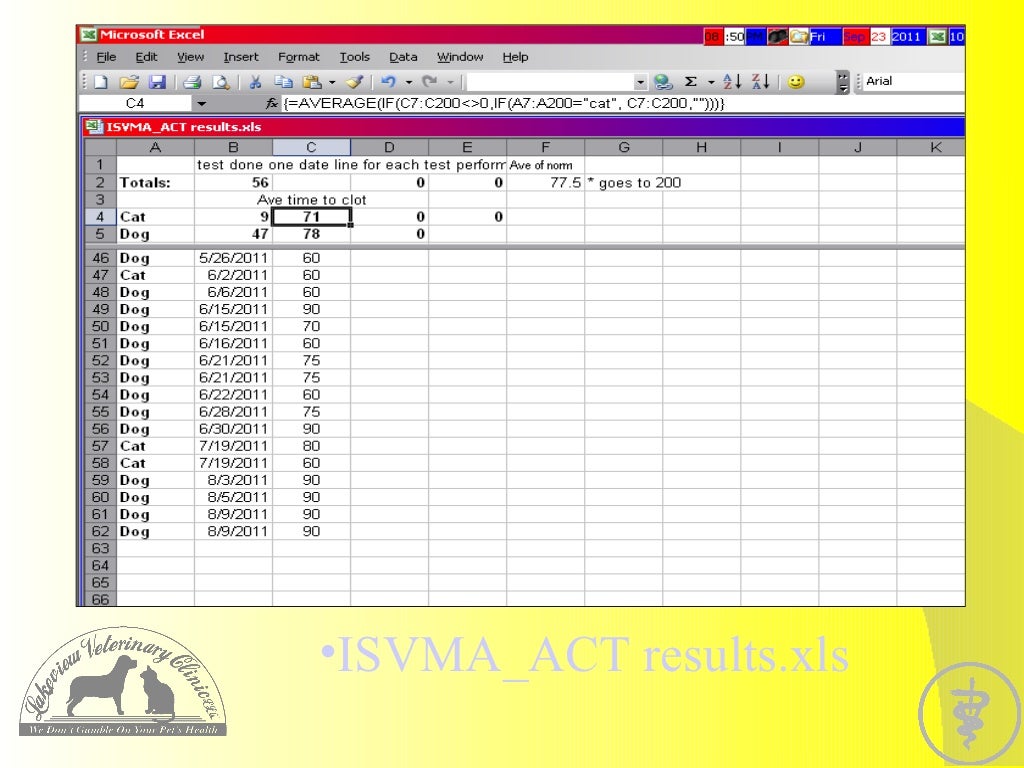Click the Excel icon in the clock tray

(x=938, y=37)
